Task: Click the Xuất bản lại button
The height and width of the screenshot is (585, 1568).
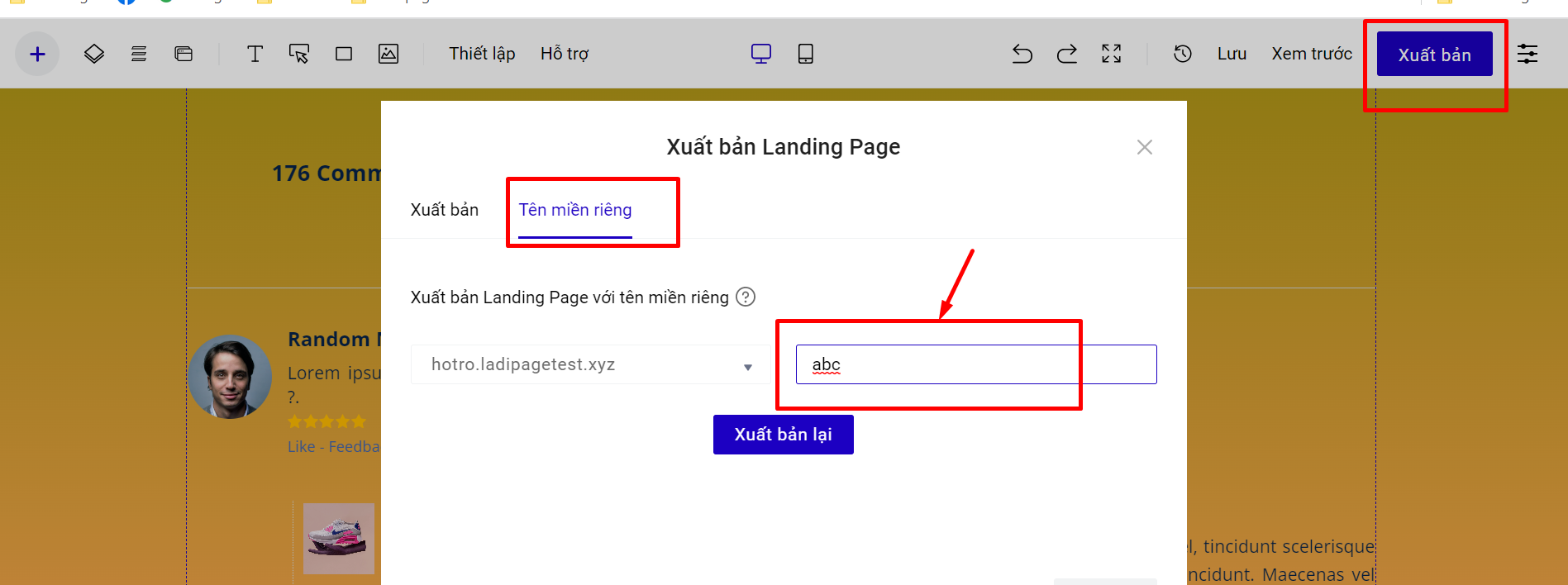Action: coord(783,435)
